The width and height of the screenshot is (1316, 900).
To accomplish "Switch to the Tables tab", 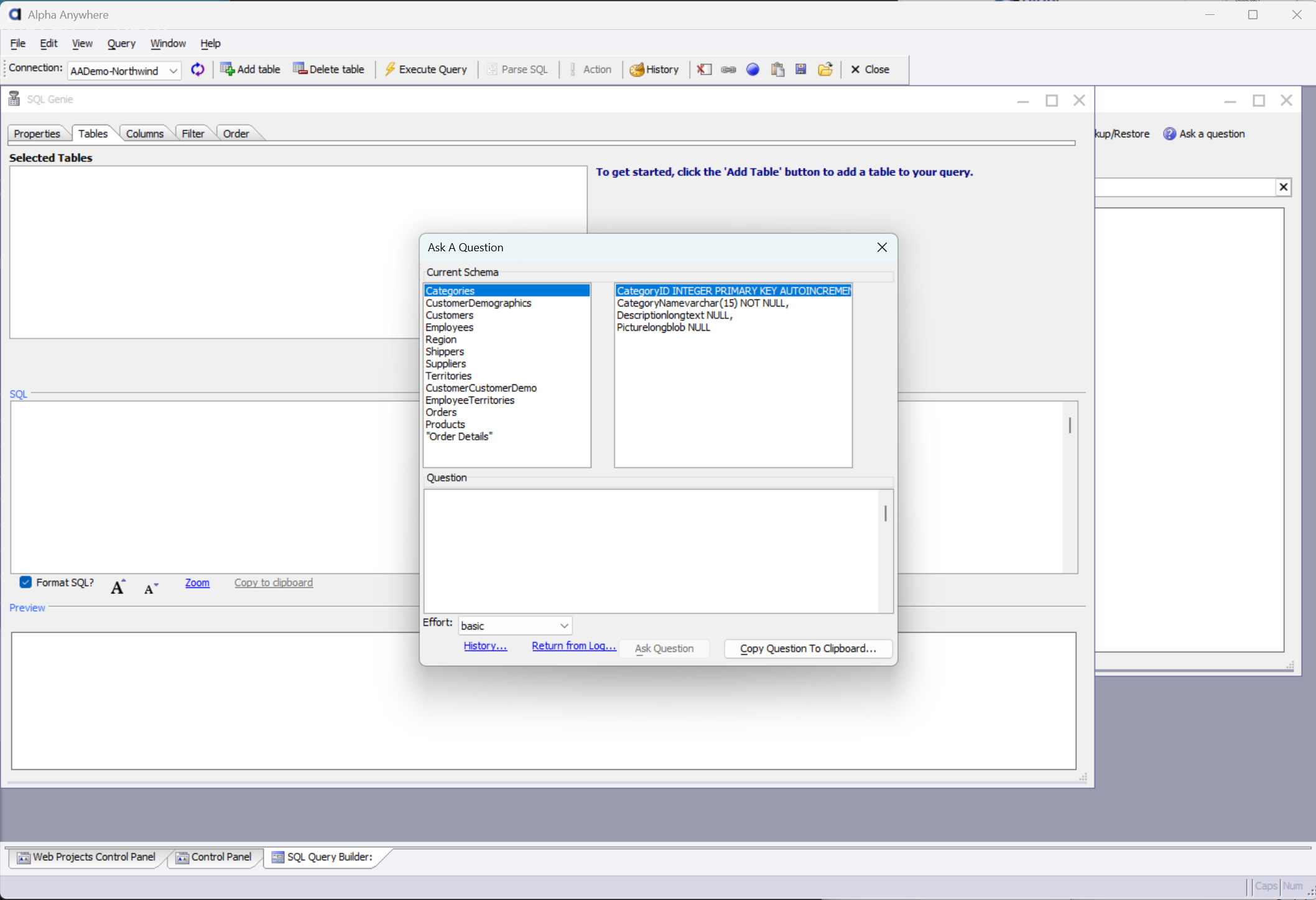I will (x=93, y=134).
